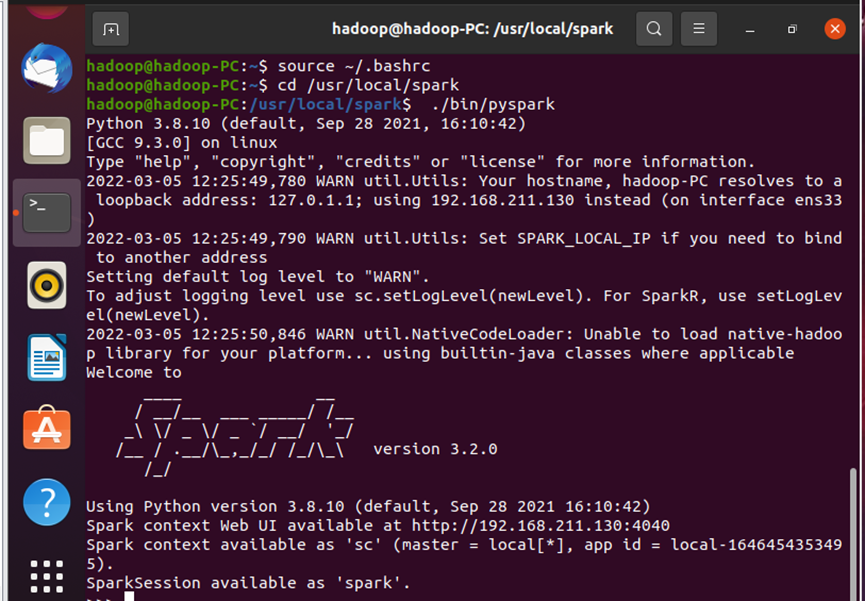This screenshot has height=601, width=865.
Task: Click the Spark Web UI URL
Action: click(541, 525)
